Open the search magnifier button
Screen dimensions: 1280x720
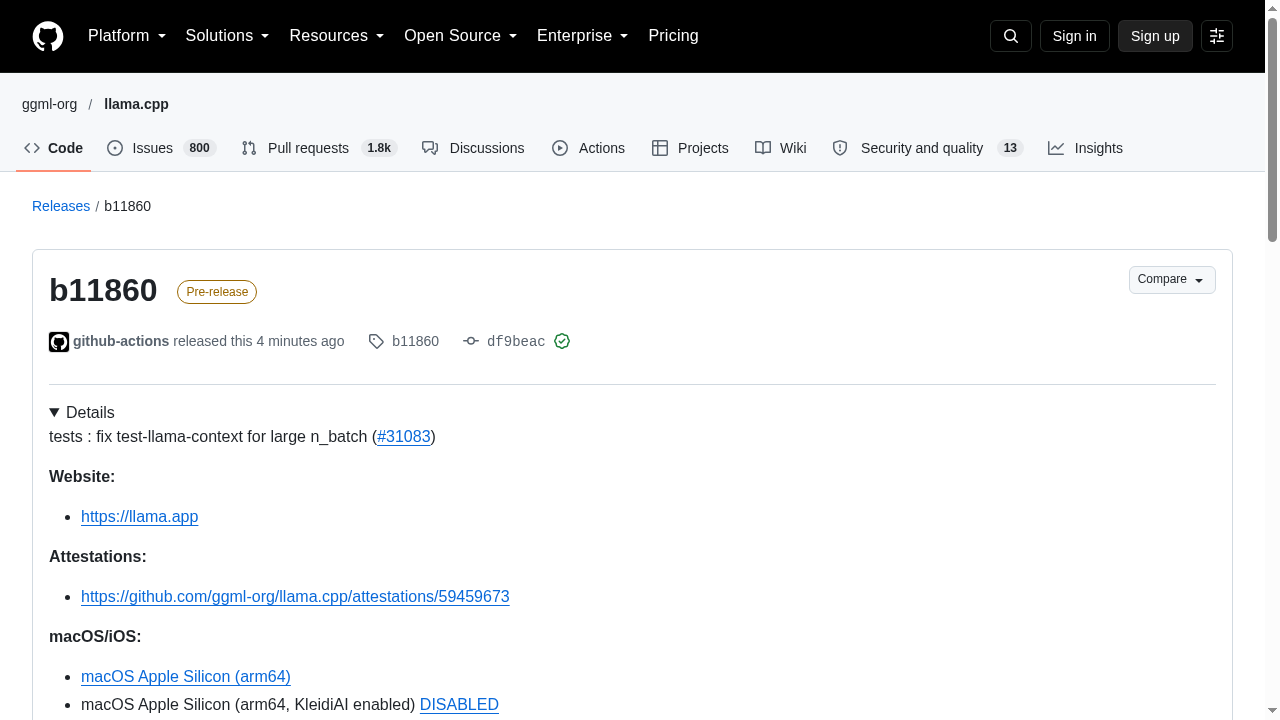click(1011, 36)
